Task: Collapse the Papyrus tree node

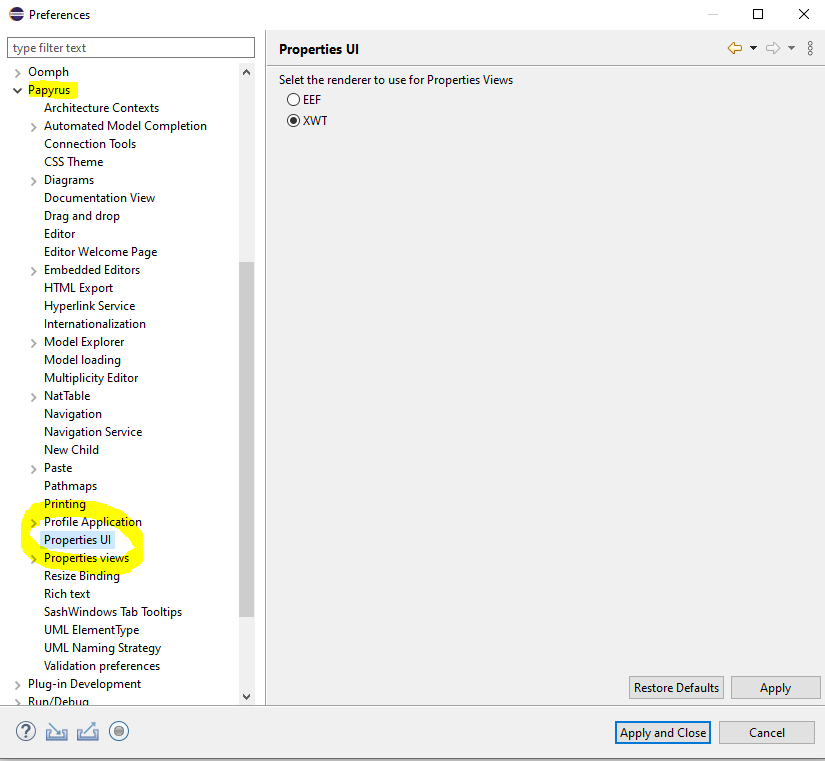Action: click(17, 91)
